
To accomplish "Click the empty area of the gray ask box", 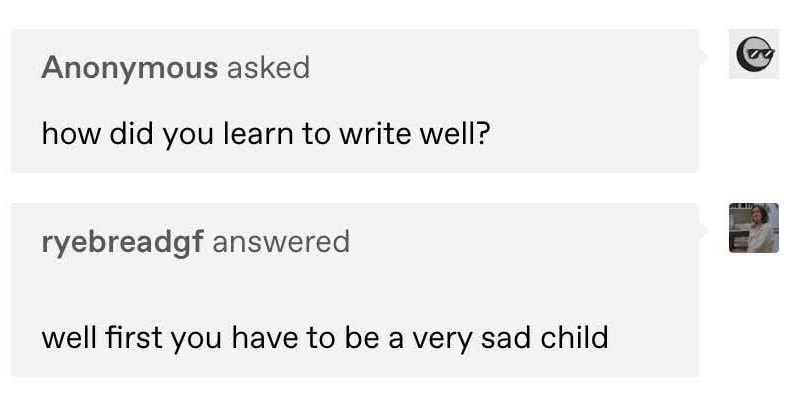I will click(593, 100).
